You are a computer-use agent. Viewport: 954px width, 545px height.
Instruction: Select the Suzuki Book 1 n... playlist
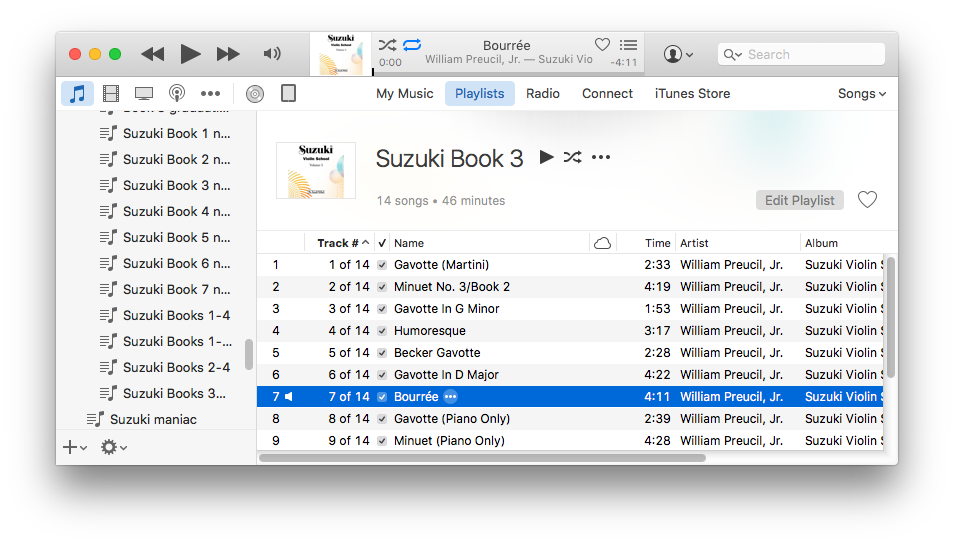point(165,133)
